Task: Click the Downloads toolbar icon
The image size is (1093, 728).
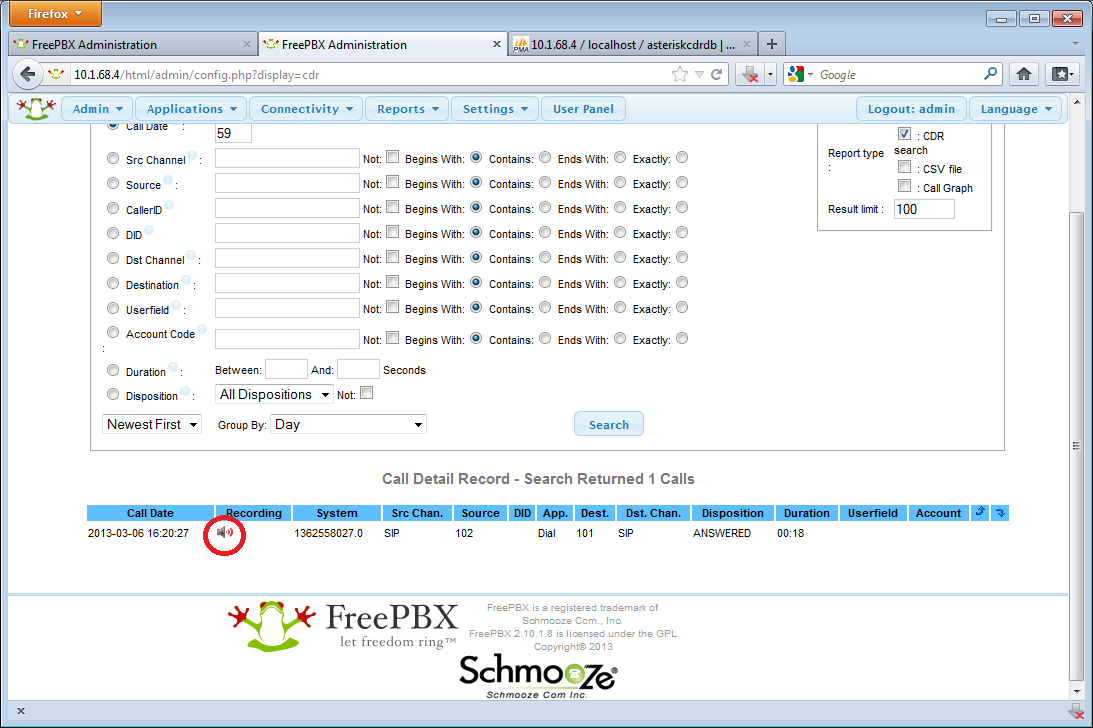Action: (x=750, y=74)
